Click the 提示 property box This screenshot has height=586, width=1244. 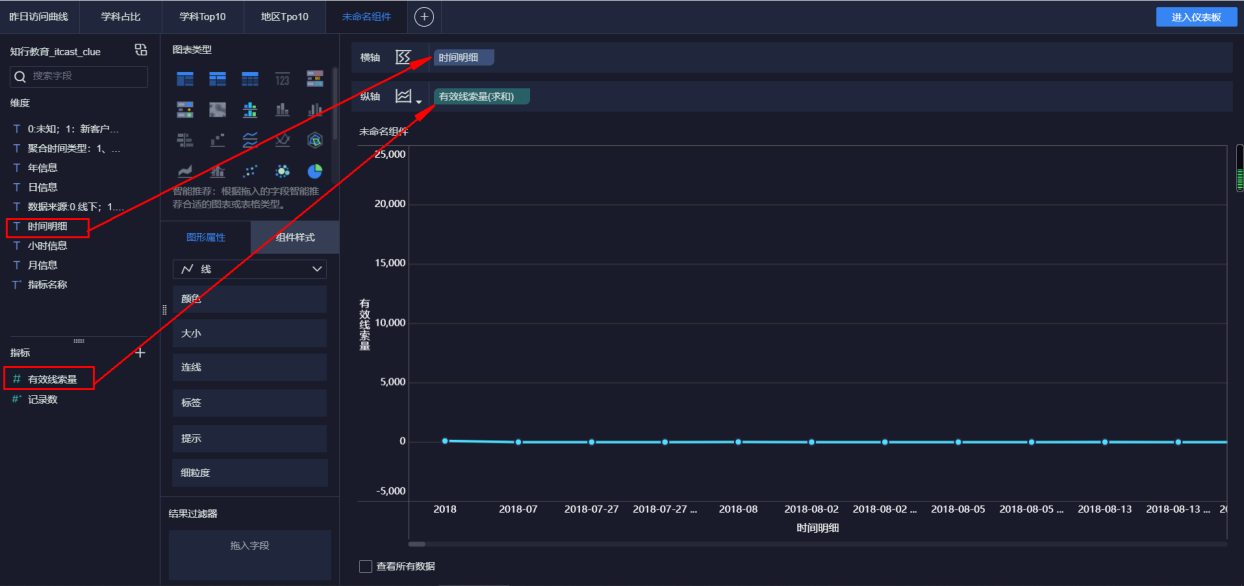pos(249,439)
